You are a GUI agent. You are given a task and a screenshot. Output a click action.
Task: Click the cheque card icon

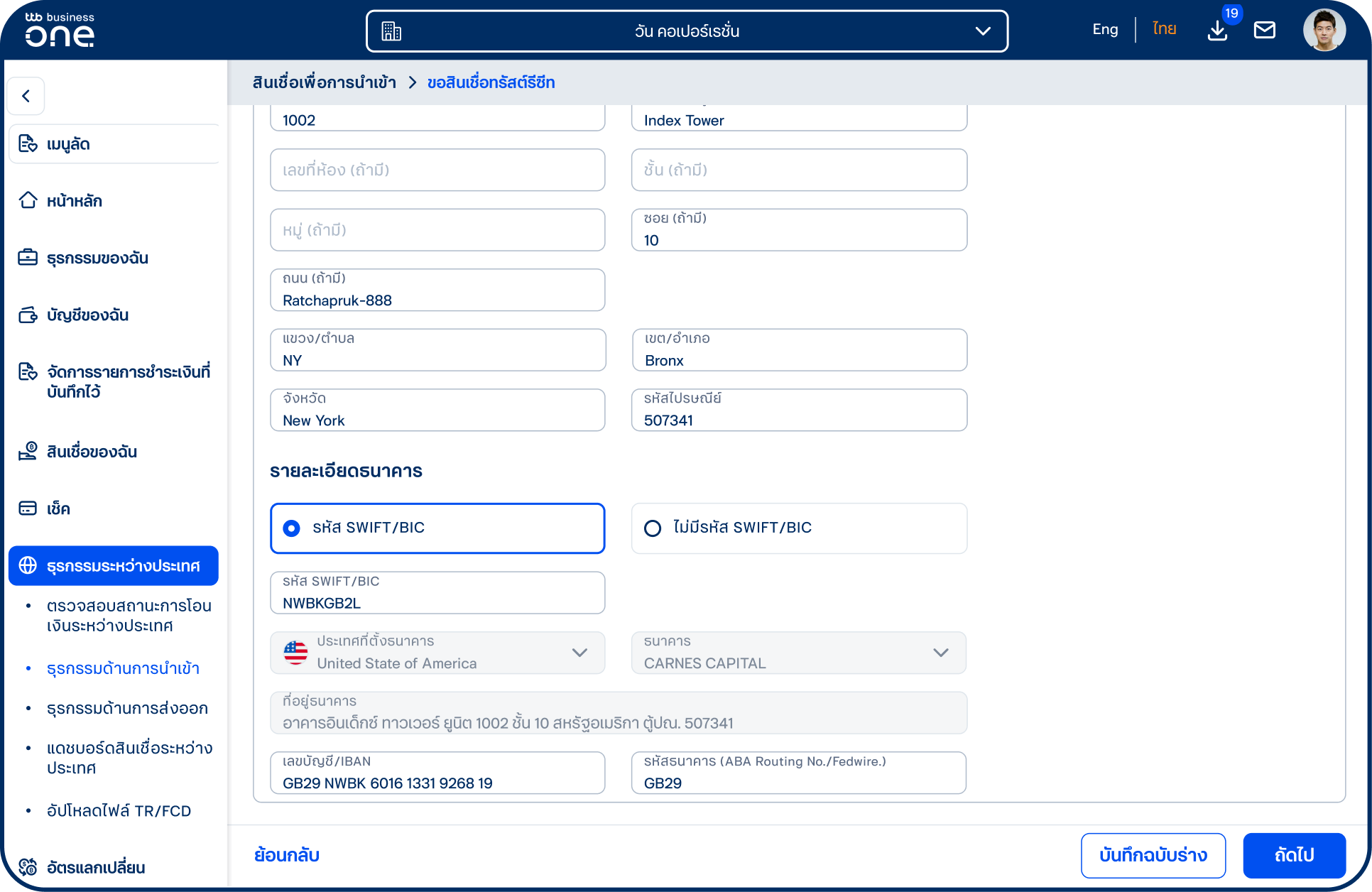(28, 508)
